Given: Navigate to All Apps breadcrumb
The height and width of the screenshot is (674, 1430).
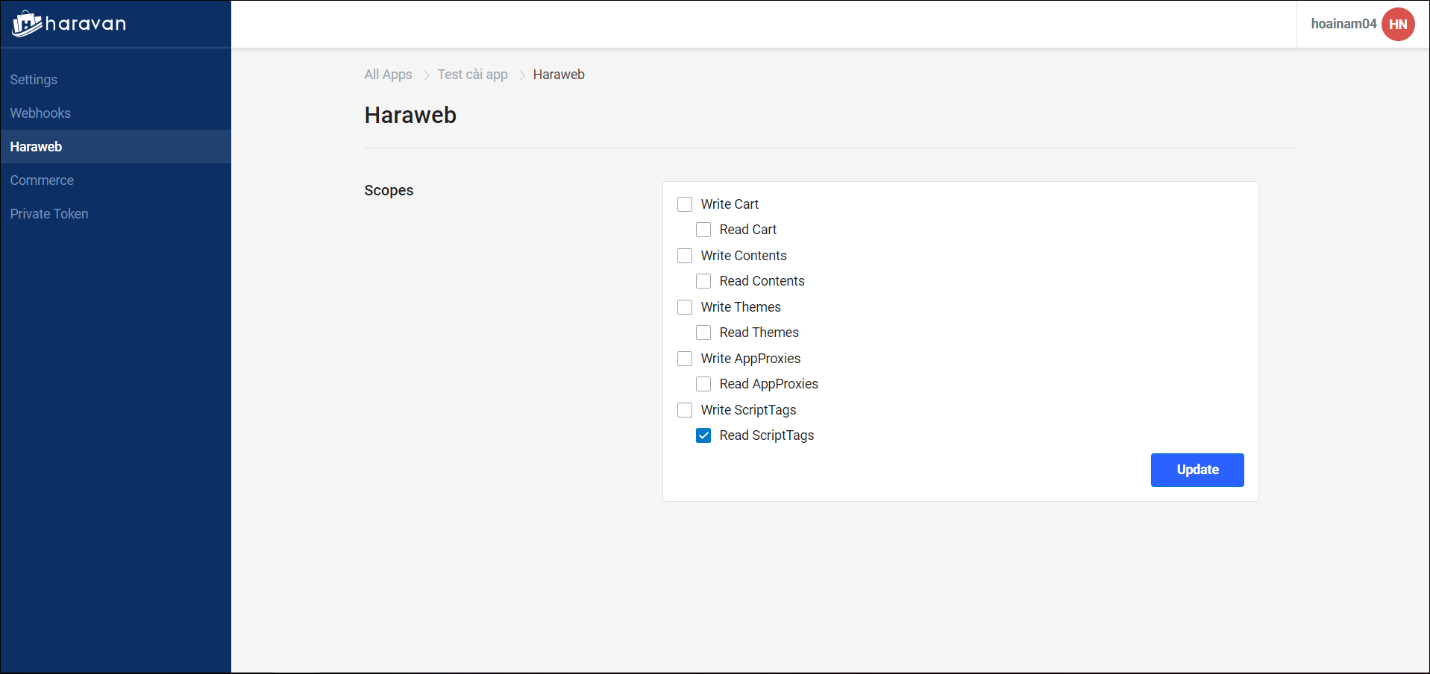Looking at the screenshot, I should click(x=388, y=75).
